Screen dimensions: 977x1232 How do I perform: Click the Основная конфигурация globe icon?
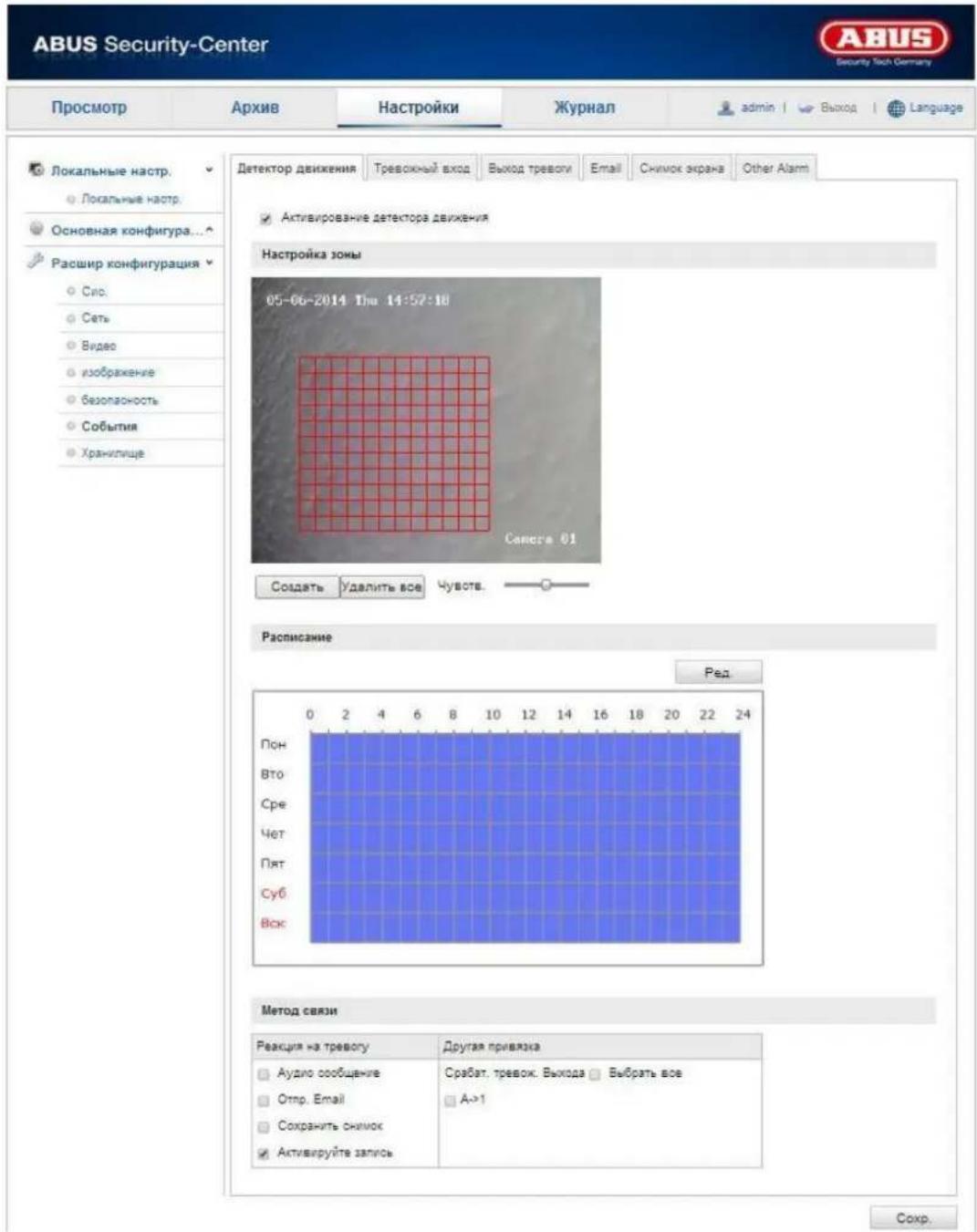click(36, 229)
